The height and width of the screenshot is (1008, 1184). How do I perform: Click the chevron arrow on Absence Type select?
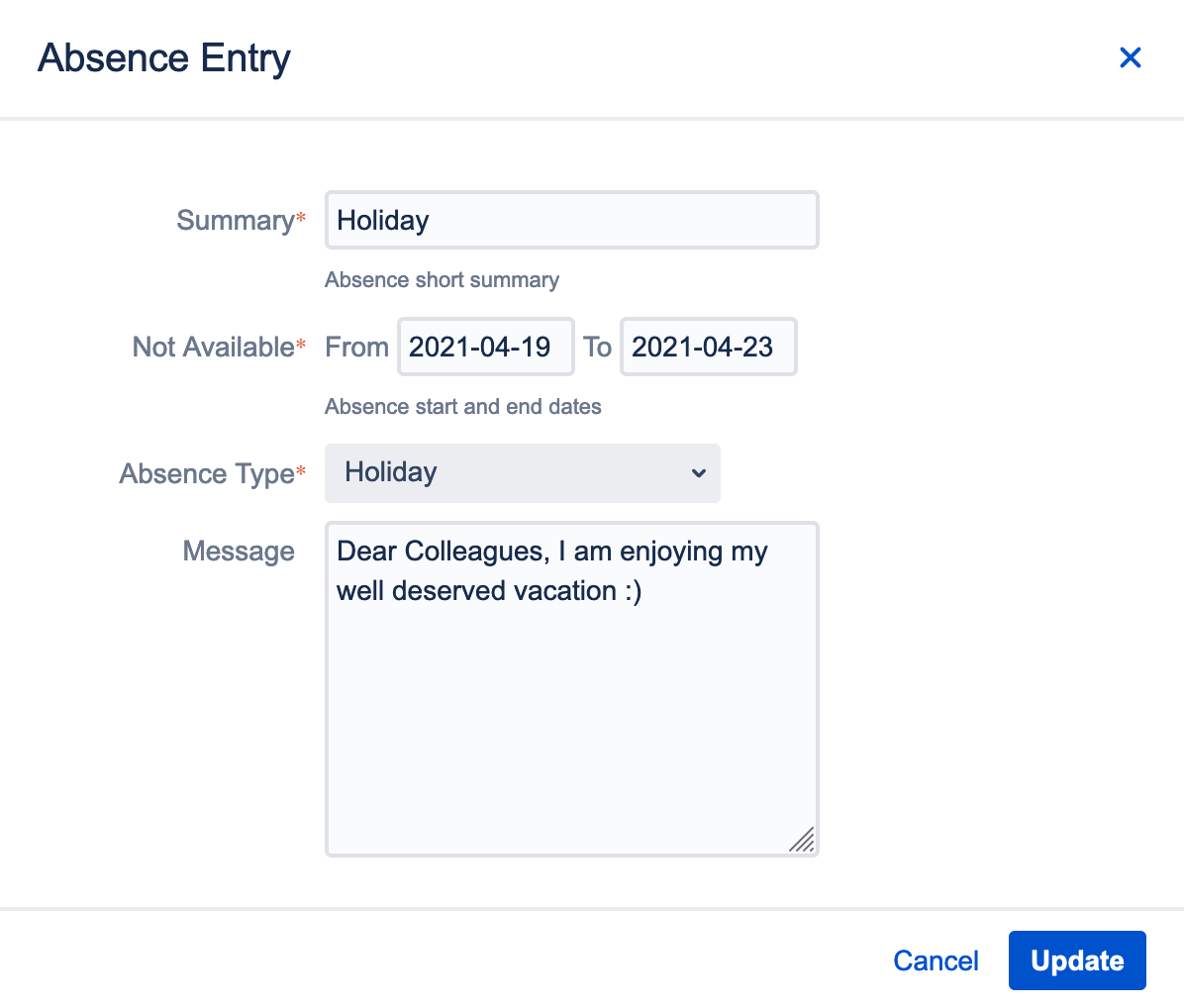click(x=699, y=473)
